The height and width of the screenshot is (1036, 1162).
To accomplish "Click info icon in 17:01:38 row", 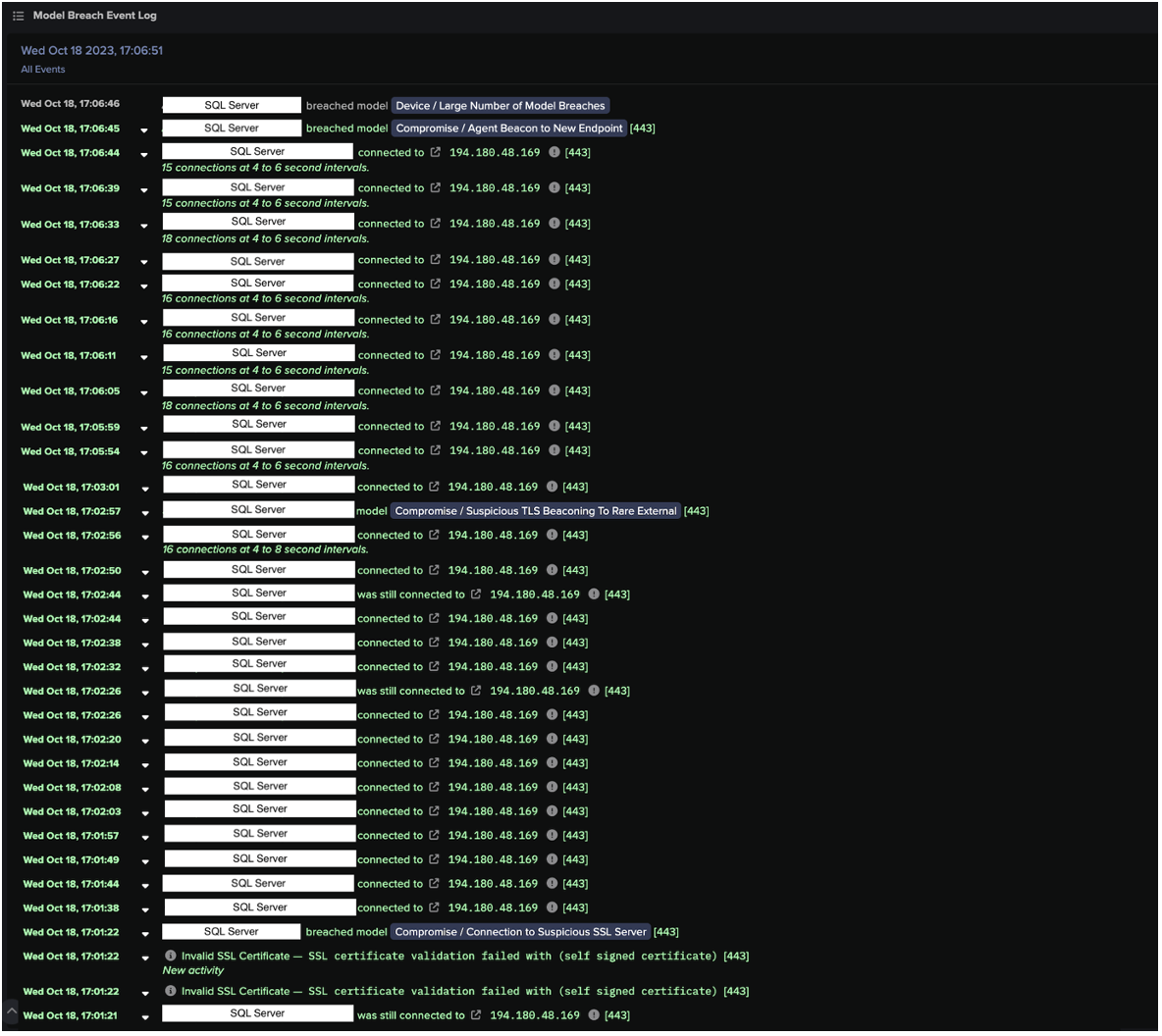I will [x=553, y=908].
